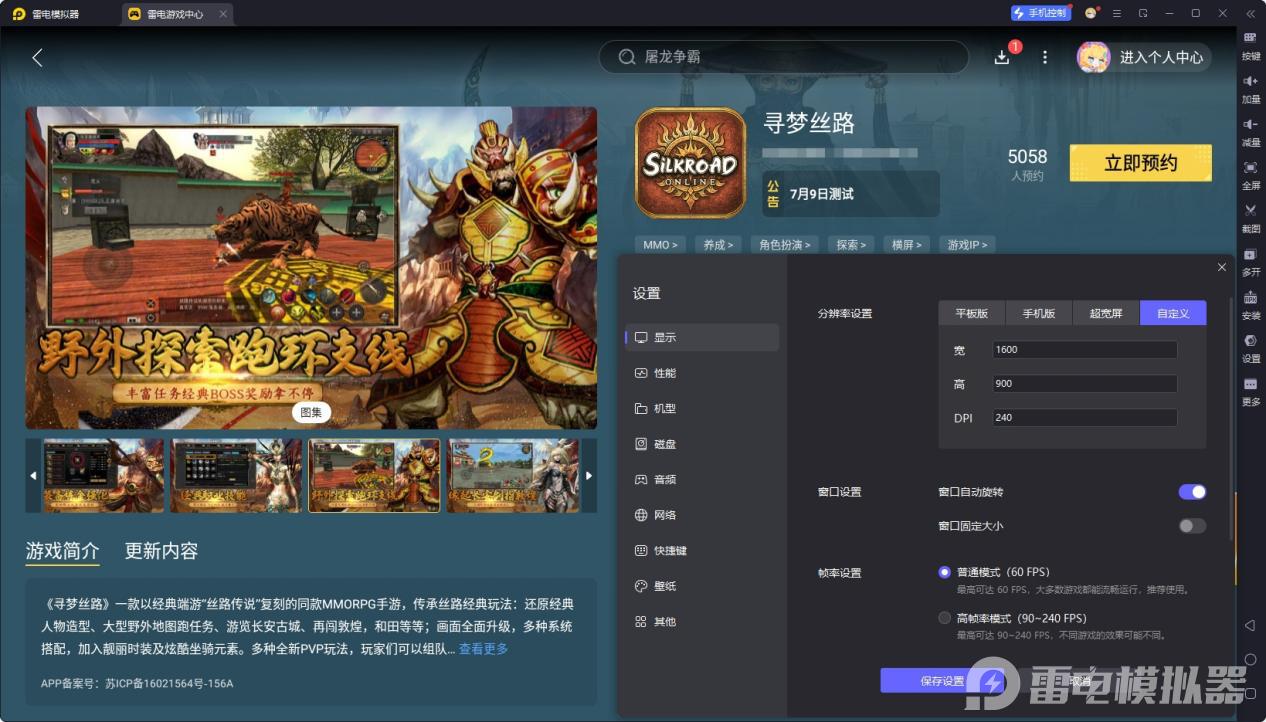1266x722 pixels.
Task: Select the 普通模式 (60 FPS) radio button
Action: tap(944, 572)
